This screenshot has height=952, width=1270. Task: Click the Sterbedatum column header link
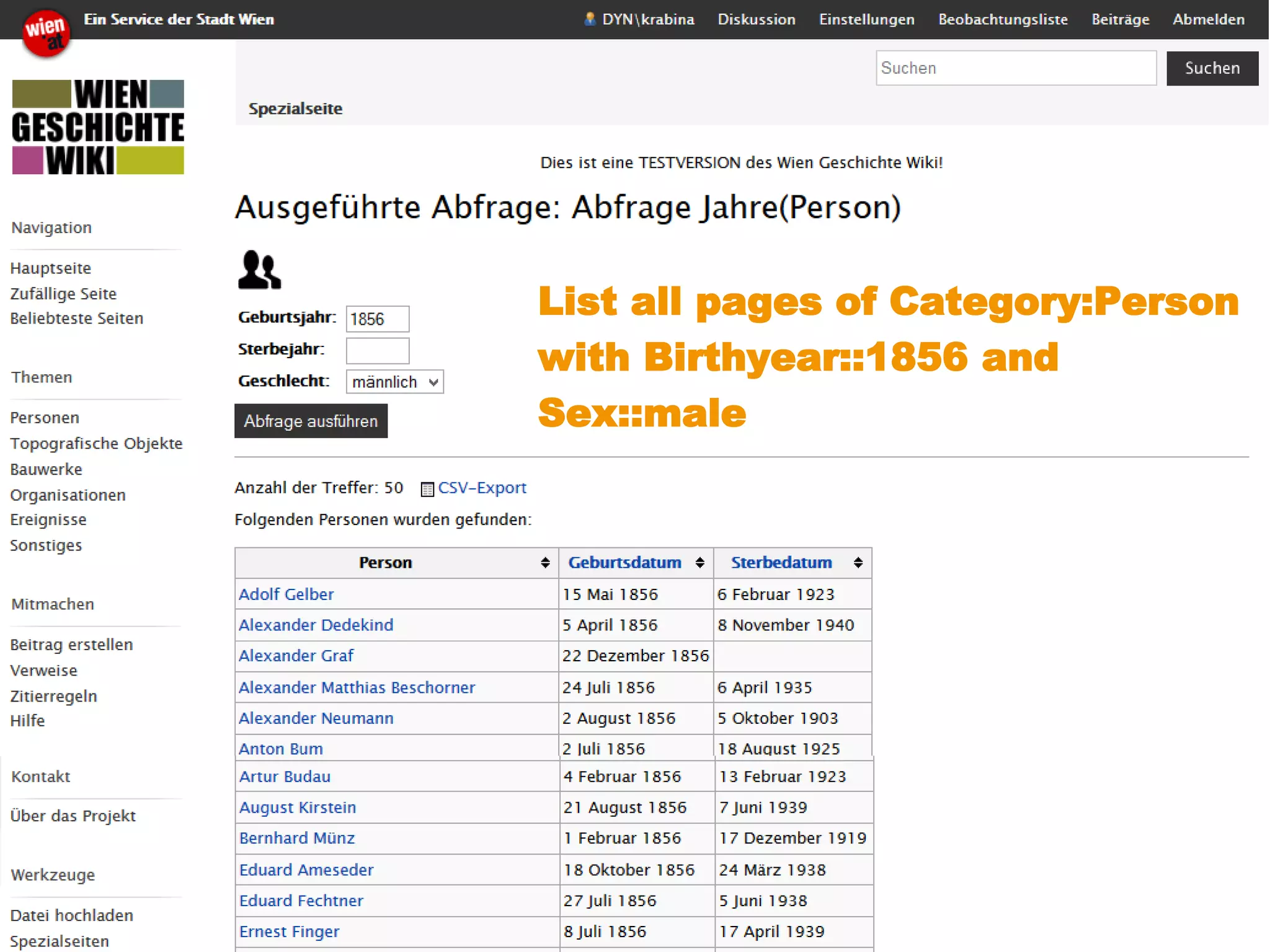(781, 563)
